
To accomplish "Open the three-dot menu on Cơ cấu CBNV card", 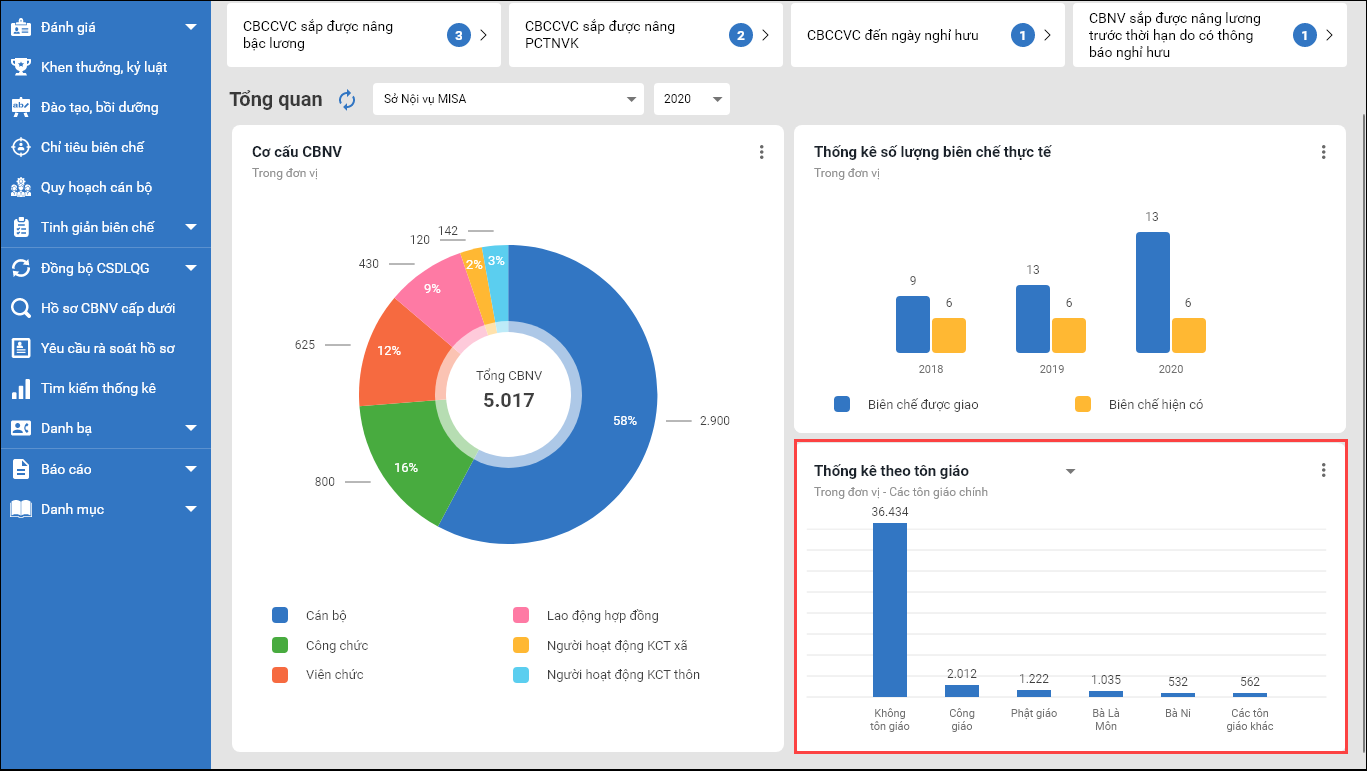I will click(761, 152).
